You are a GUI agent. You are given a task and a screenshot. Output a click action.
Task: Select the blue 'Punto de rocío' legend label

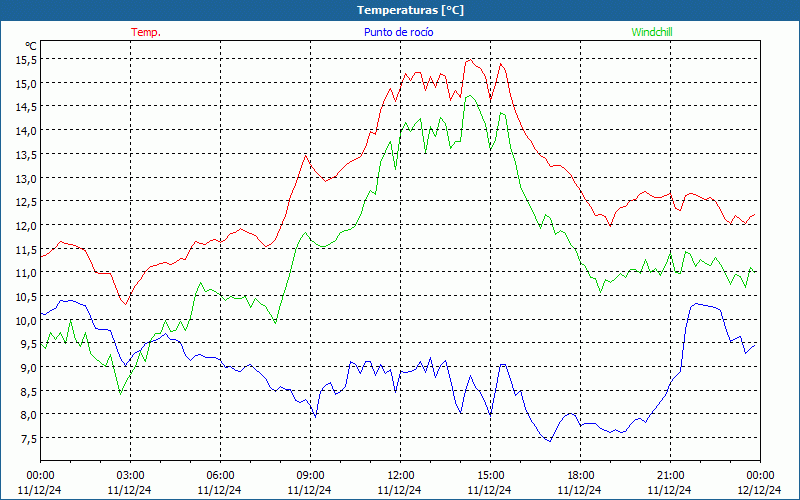pos(398,32)
